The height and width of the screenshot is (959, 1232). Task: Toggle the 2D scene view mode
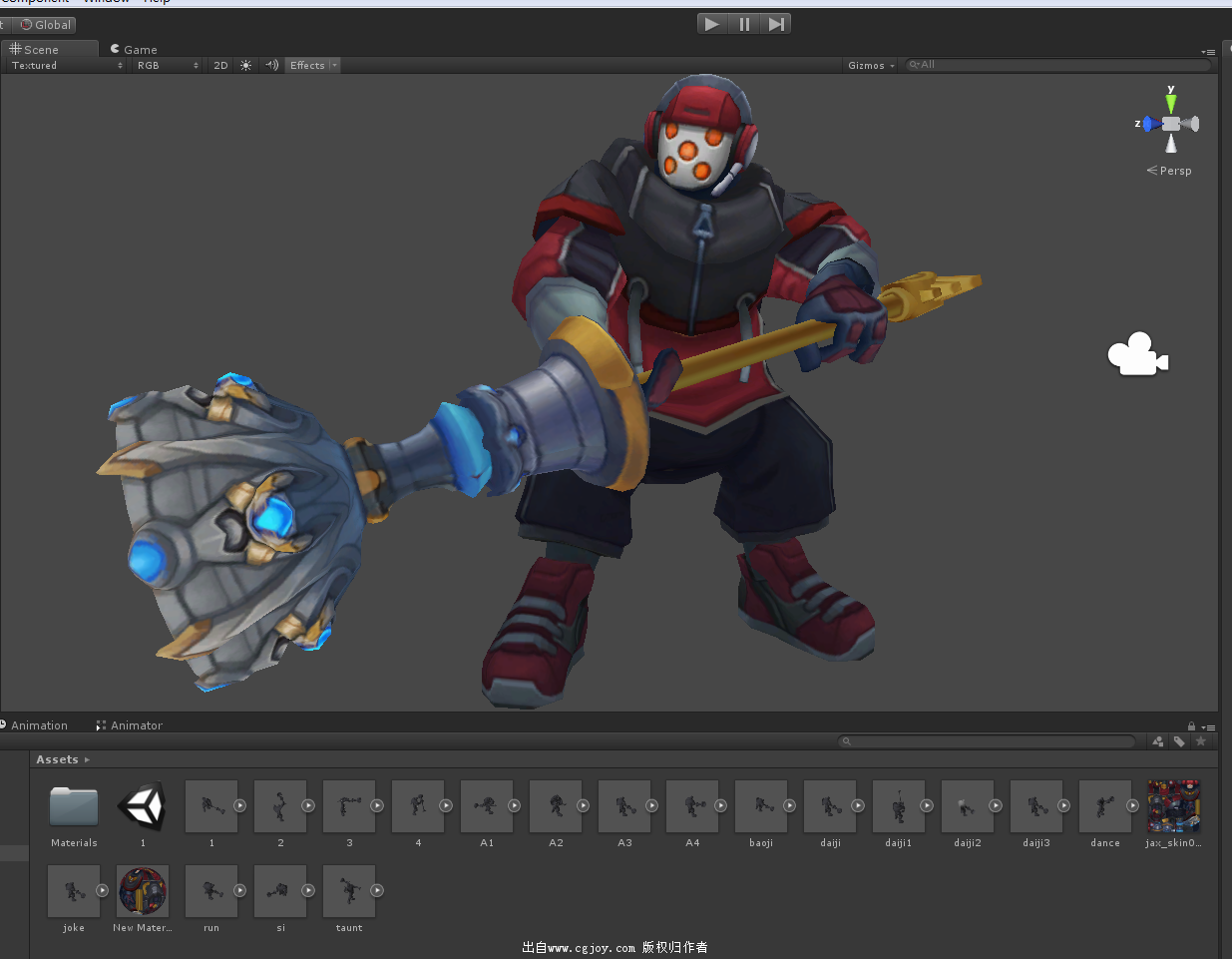point(220,65)
